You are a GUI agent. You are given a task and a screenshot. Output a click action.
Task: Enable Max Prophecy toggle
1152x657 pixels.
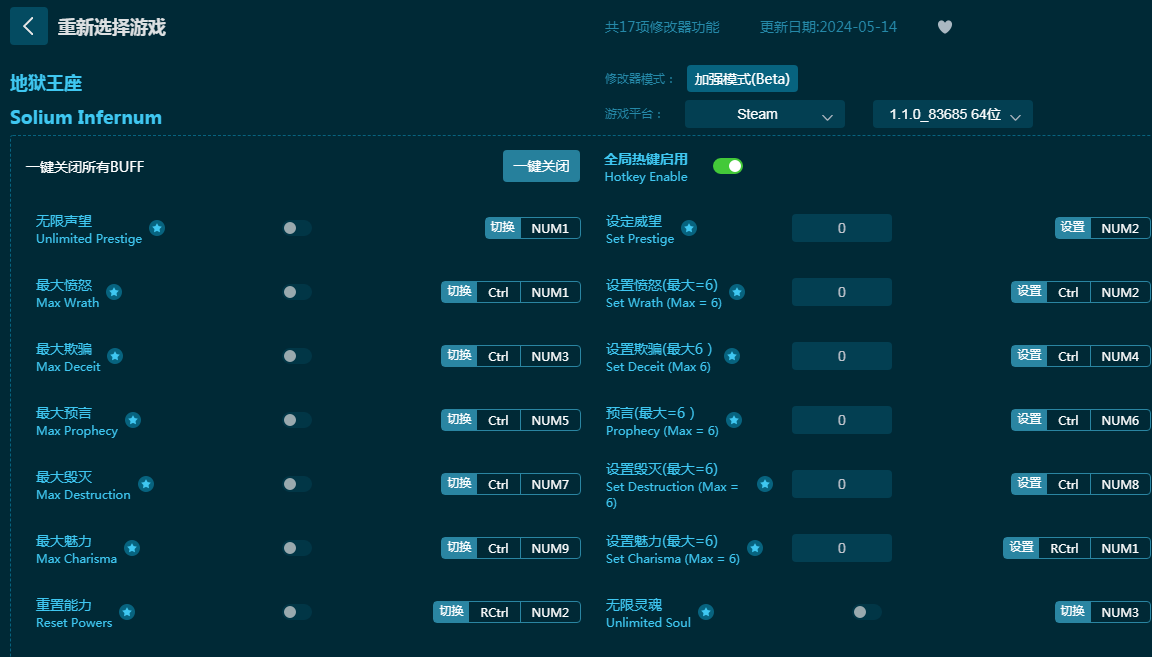[297, 420]
